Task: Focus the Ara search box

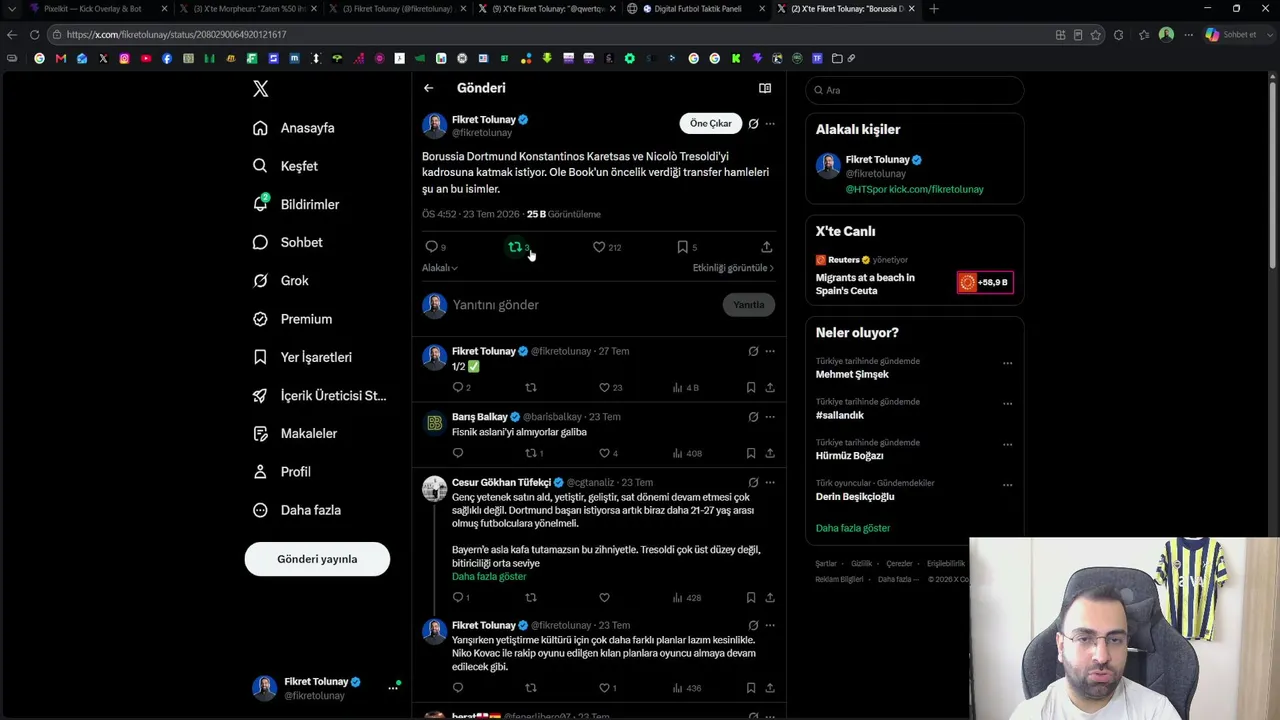Action: 915,90
